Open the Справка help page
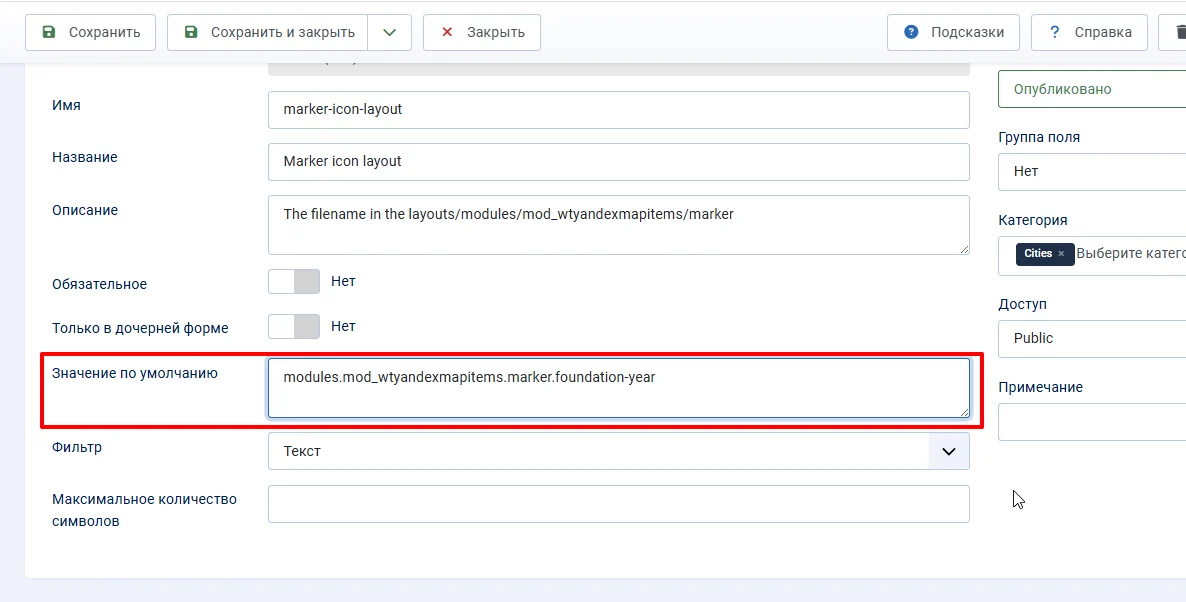 tap(1089, 33)
